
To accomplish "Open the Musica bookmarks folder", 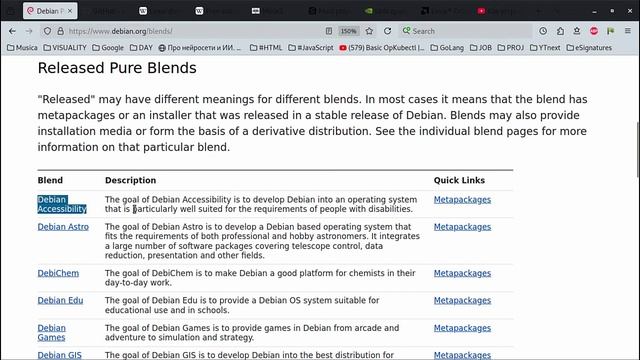I will [x=22, y=48].
